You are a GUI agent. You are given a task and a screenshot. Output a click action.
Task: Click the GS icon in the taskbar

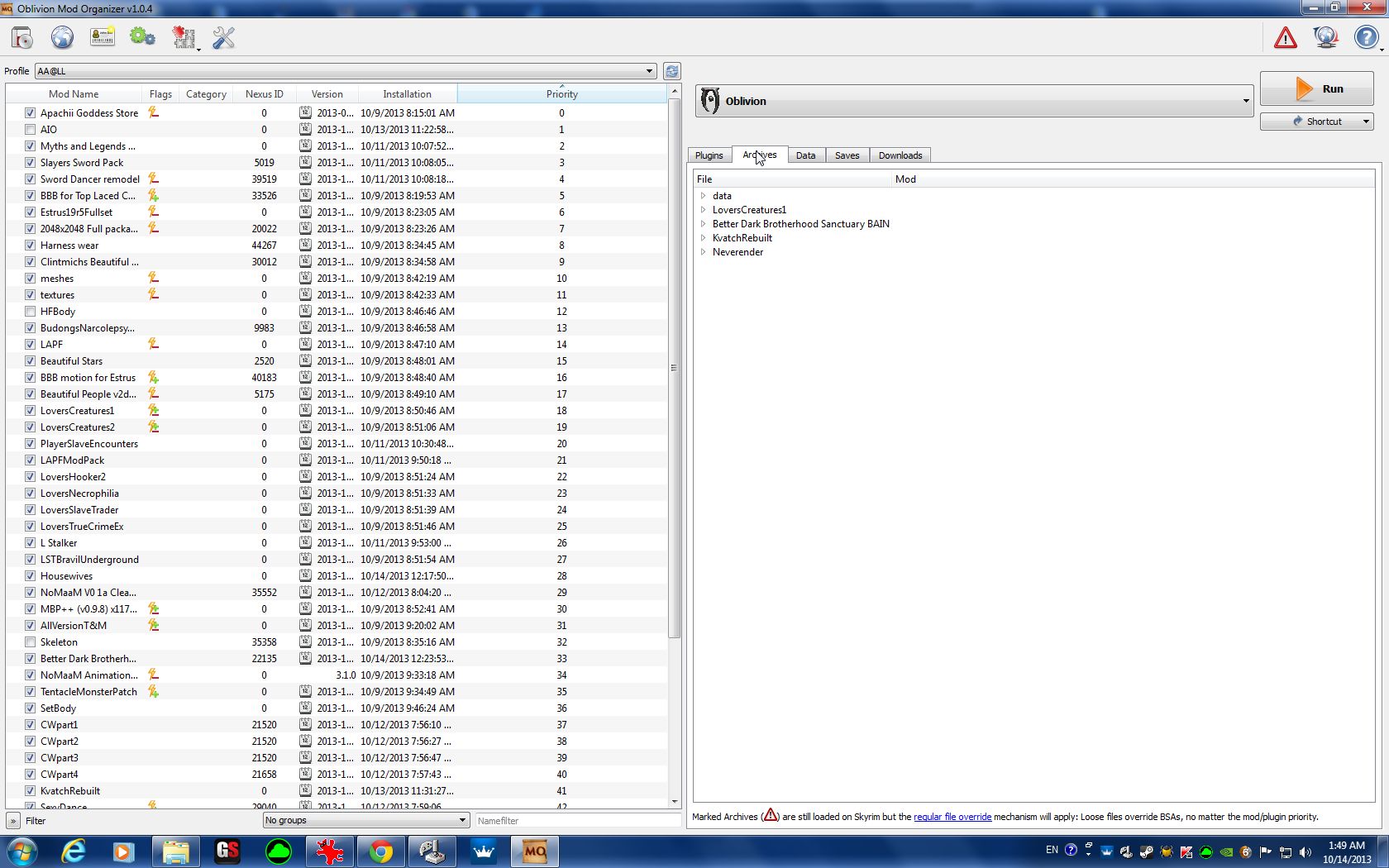tap(227, 851)
